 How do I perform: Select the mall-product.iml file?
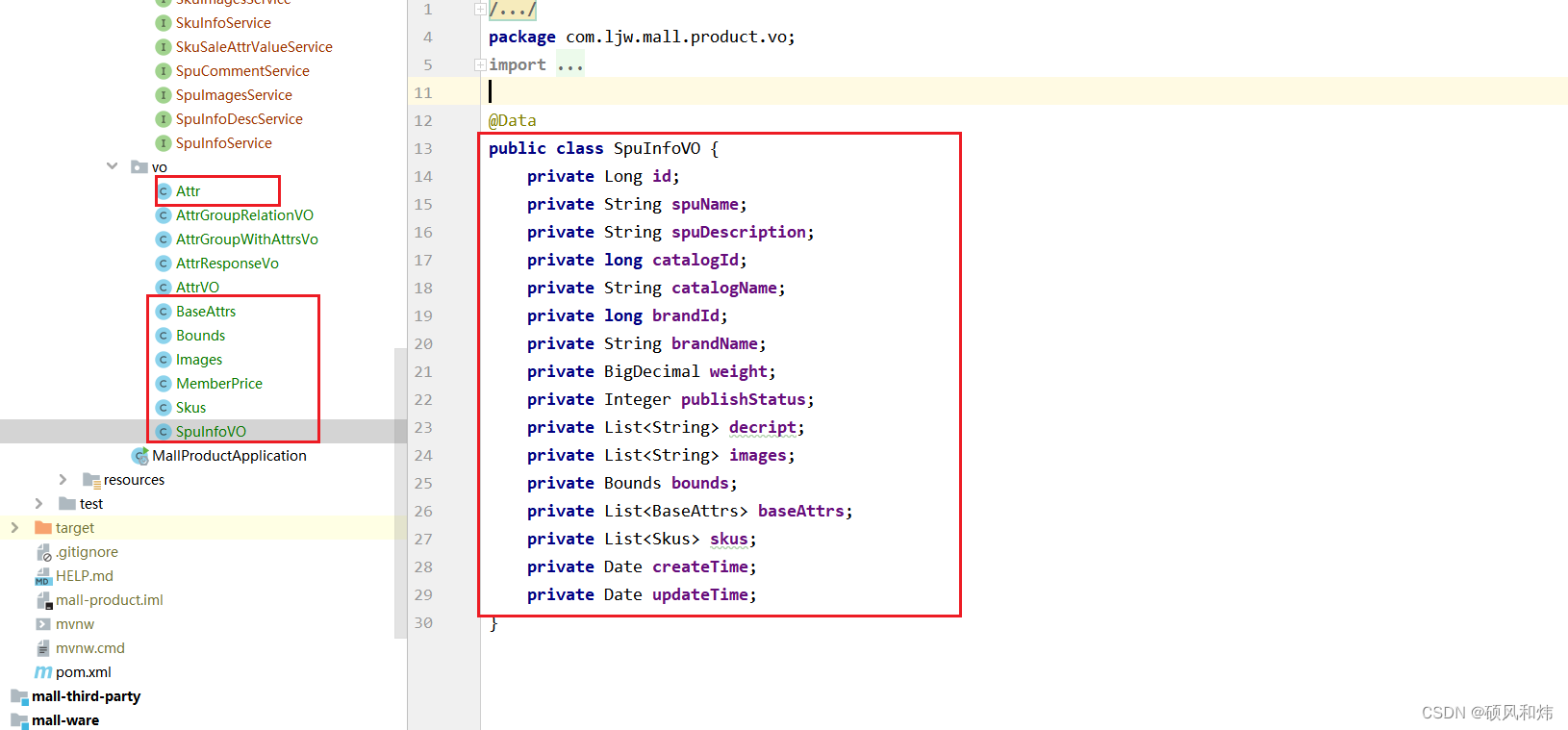click(x=110, y=600)
